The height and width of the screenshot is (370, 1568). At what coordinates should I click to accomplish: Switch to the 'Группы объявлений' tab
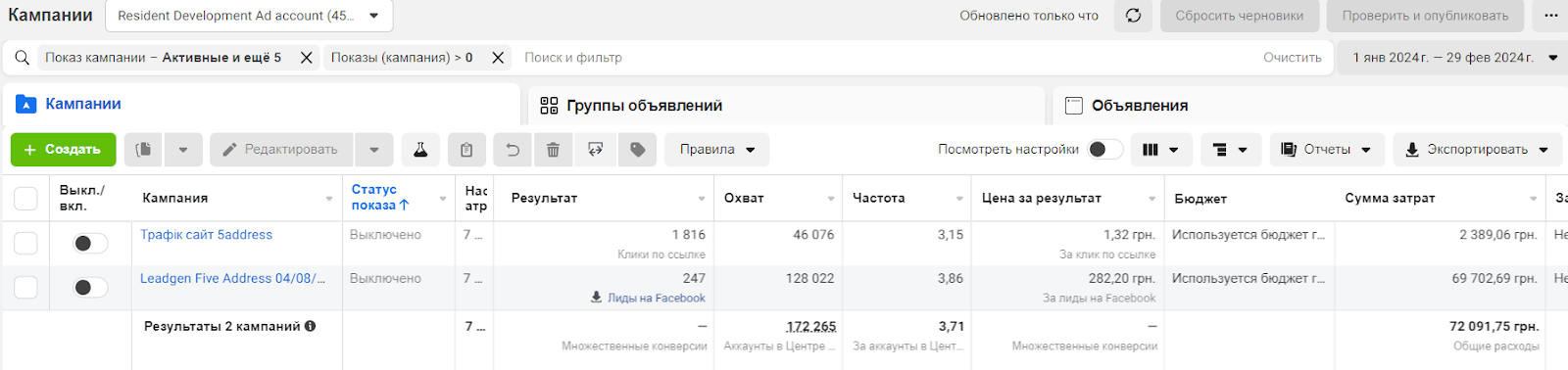pyautogui.click(x=787, y=105)
